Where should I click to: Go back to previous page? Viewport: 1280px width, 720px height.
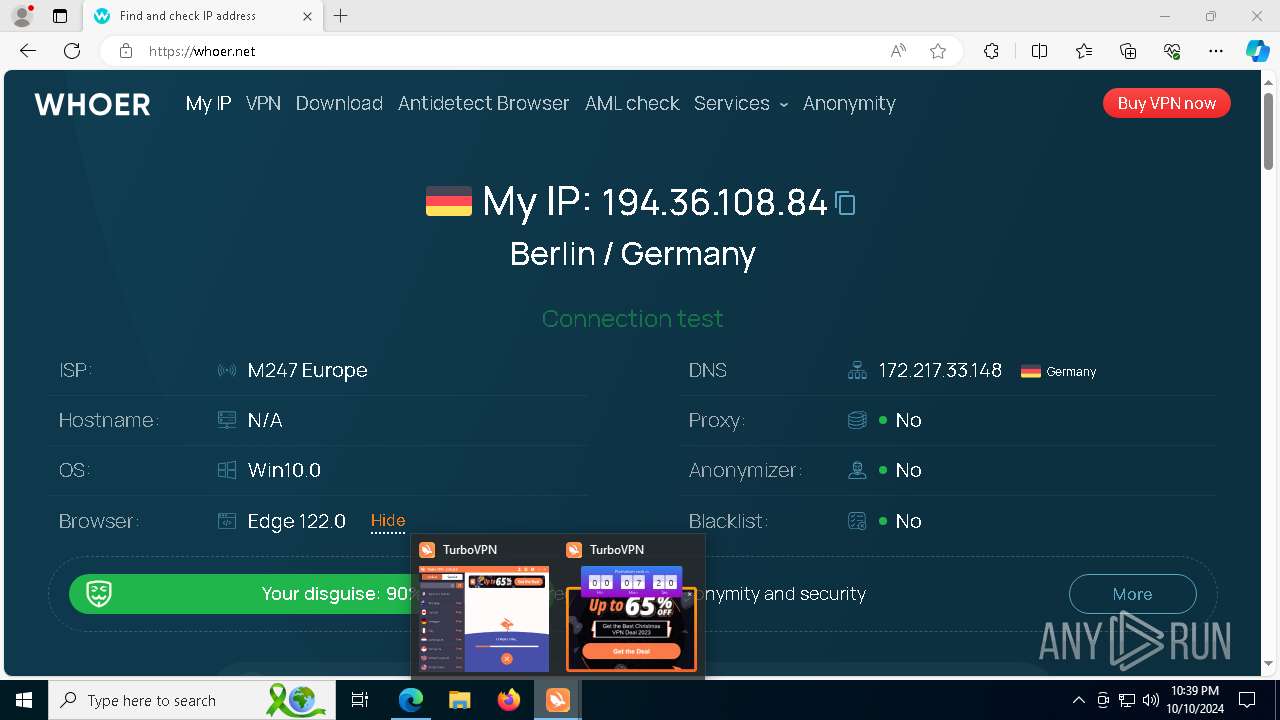[x=28, y=51]
